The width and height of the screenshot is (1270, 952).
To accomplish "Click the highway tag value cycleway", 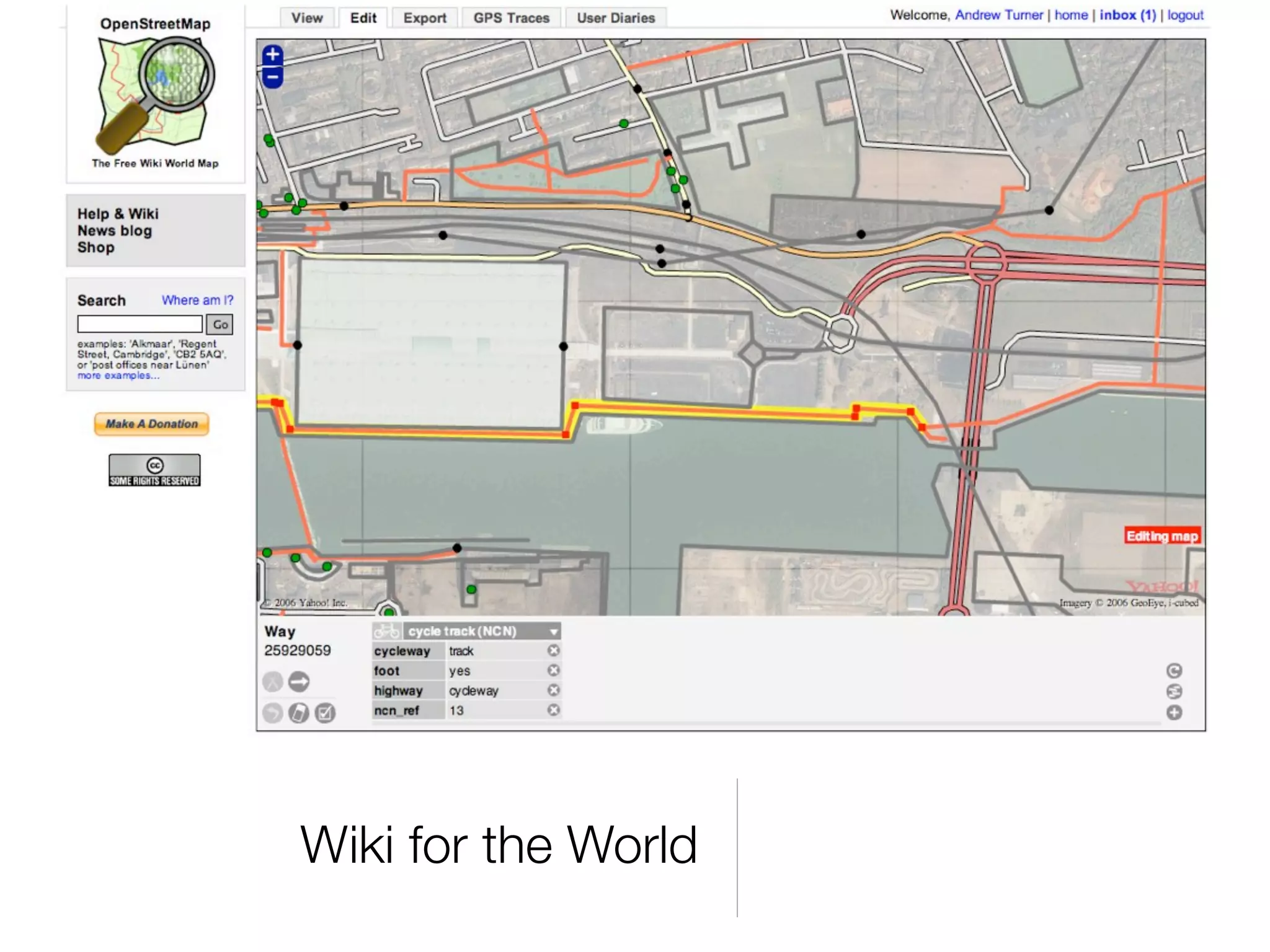I will pyautogui.click(x=474, y=690).
